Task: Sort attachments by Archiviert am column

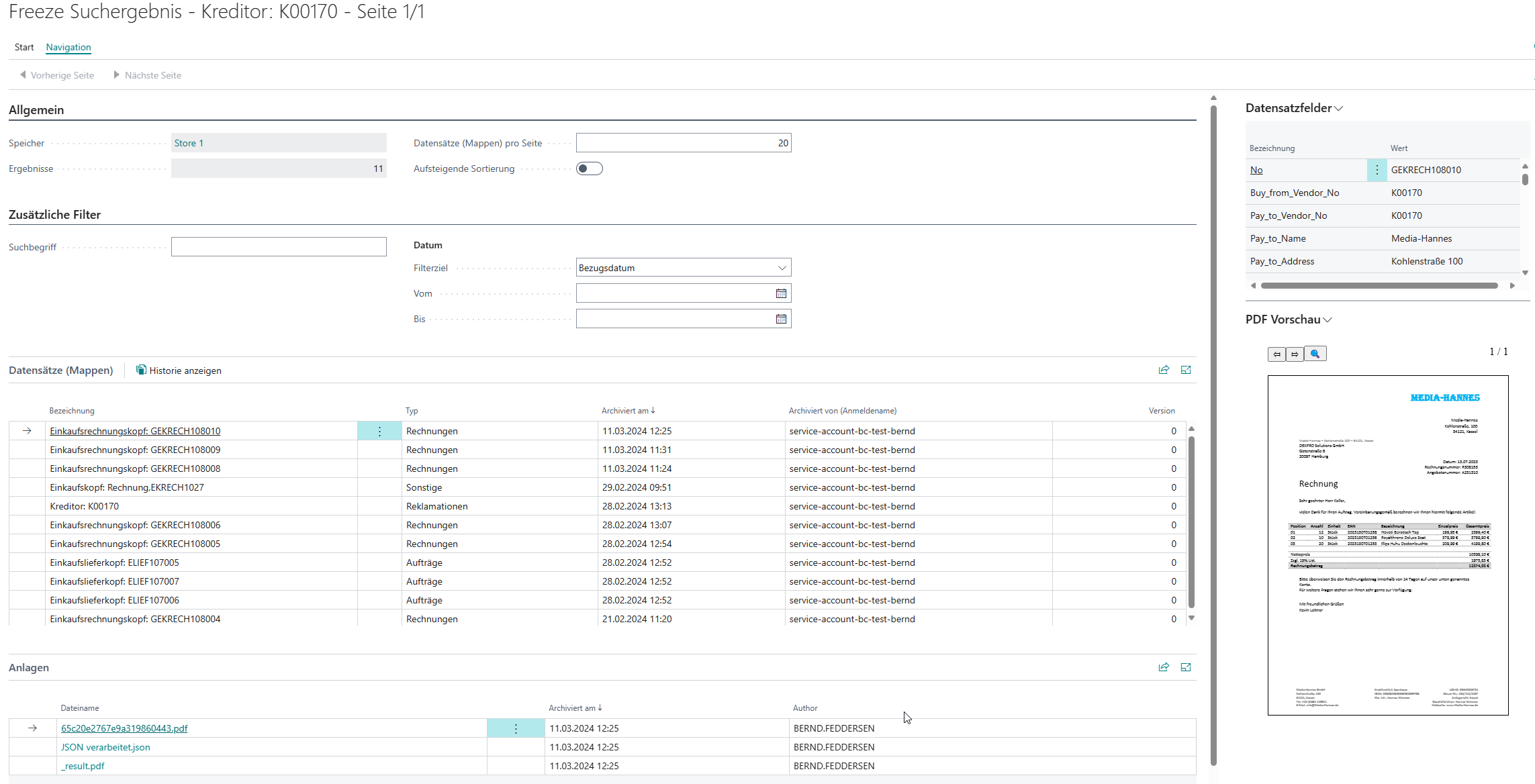Action: pyautogui.click(x=575, y=708)
